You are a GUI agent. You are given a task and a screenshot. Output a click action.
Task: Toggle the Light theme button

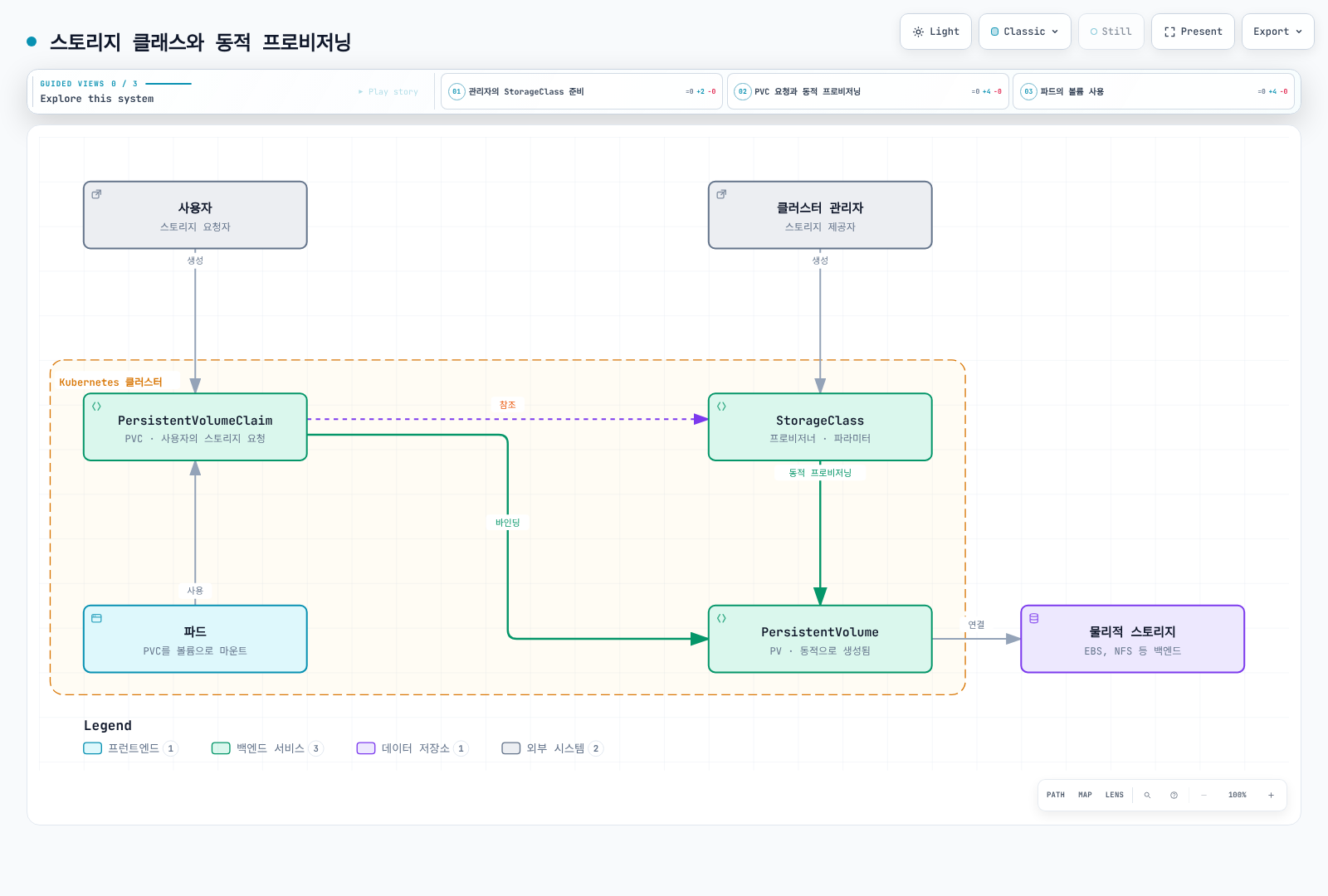(x=935, y=32)
